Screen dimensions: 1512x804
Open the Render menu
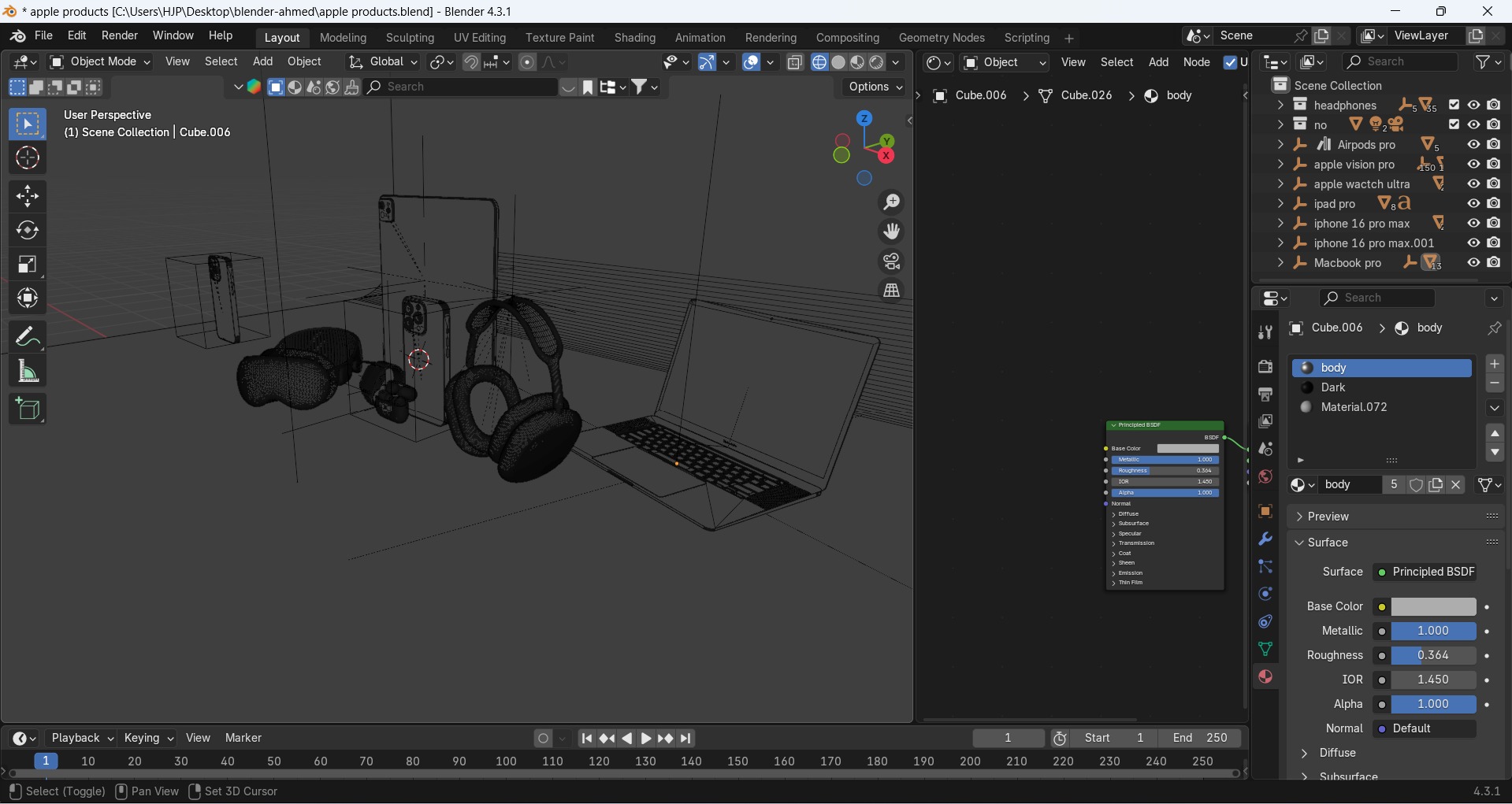point(120,36)
